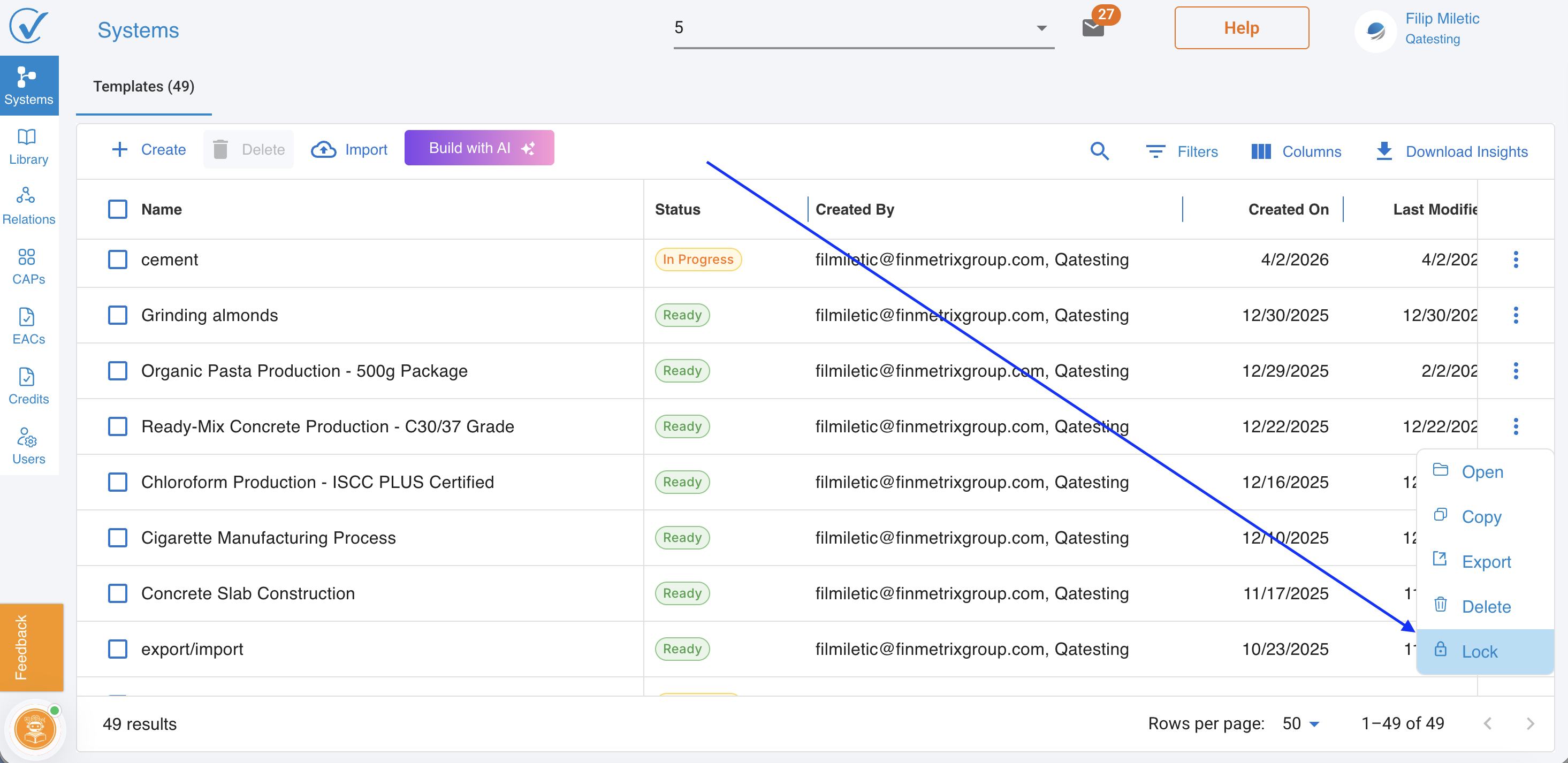The height and width of the screenshot is (763, 1568).
Task: Choose Lock from the context menu
Action: [1479, 652]
